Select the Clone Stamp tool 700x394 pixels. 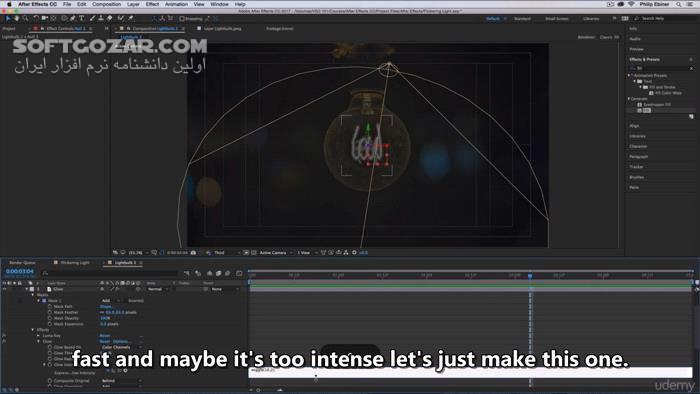(101, 18)
